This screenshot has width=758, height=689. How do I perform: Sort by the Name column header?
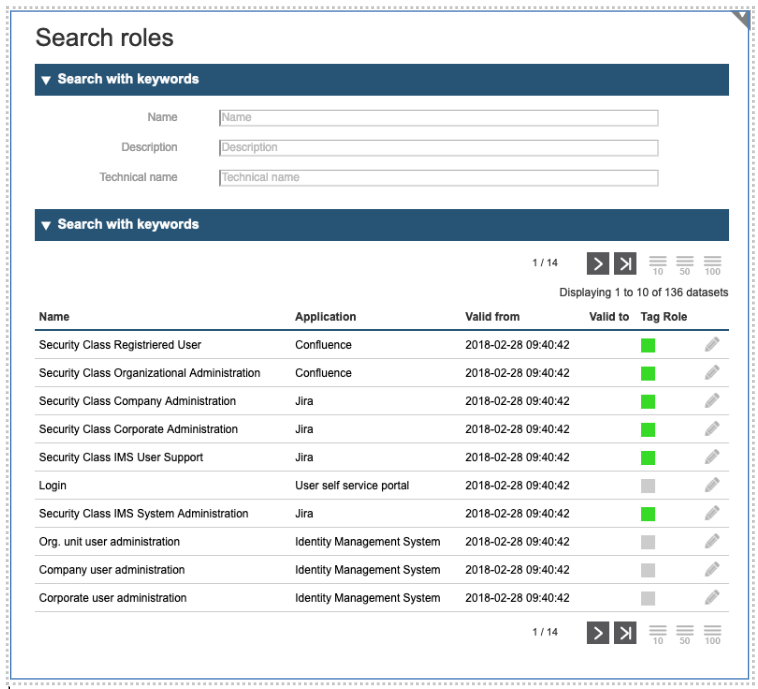[54, 317]
